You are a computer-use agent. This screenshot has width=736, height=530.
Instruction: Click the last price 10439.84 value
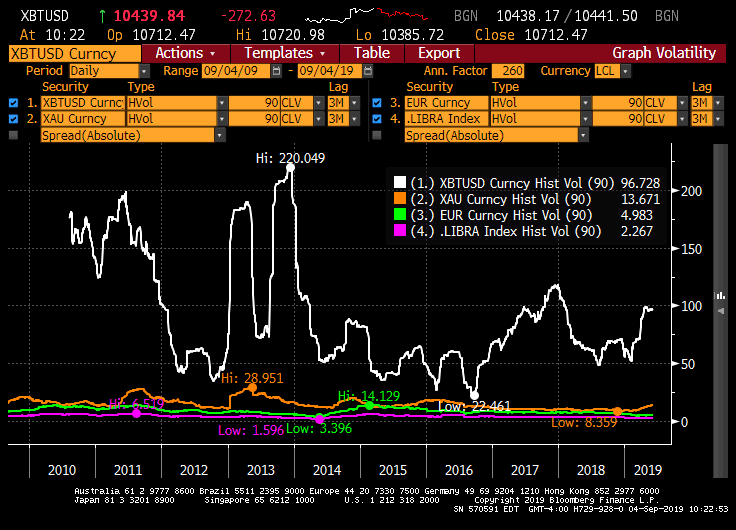149,16
